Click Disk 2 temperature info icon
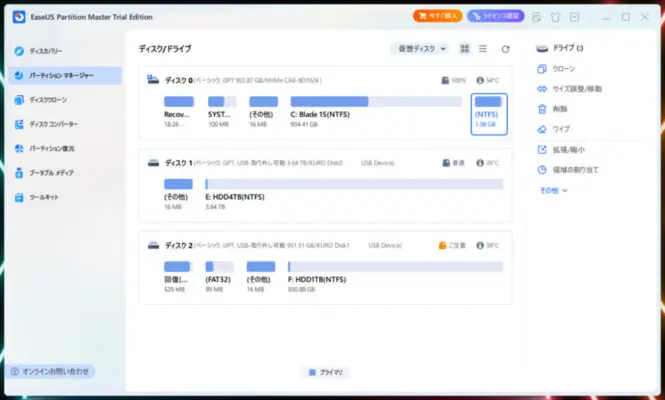 (x=480, y=245)
